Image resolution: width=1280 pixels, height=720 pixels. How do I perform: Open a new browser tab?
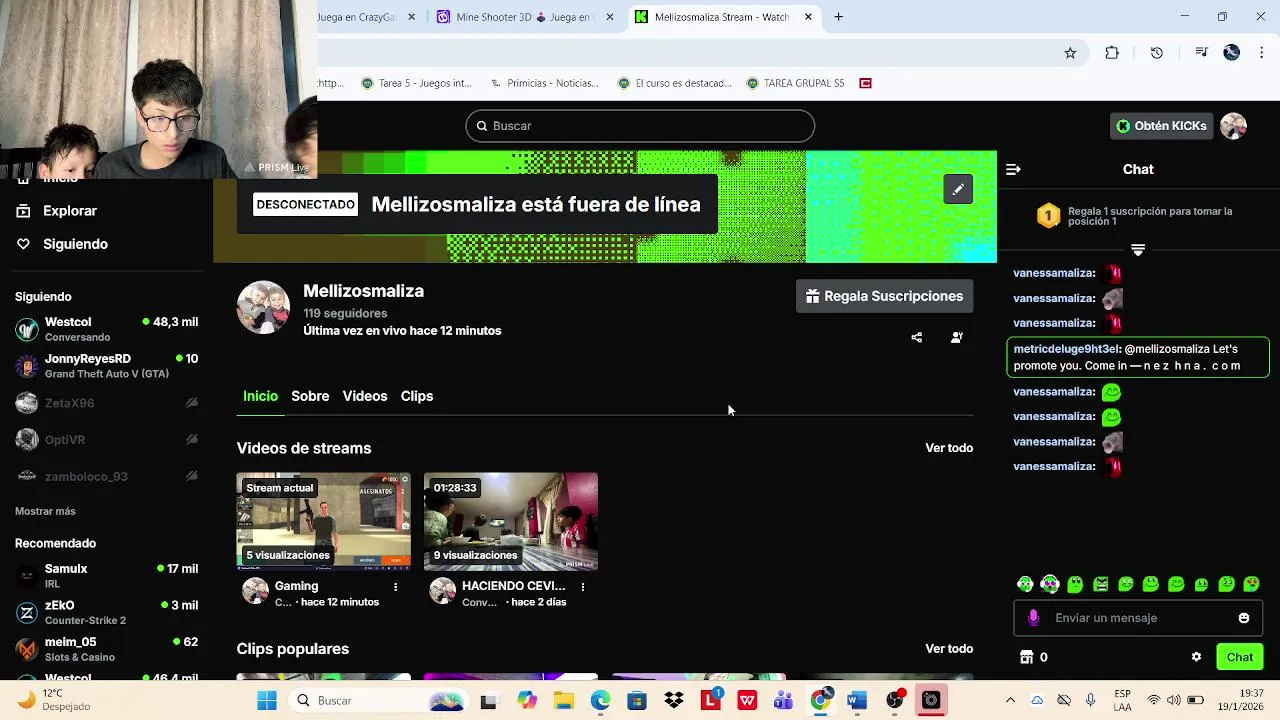[838, 17]
